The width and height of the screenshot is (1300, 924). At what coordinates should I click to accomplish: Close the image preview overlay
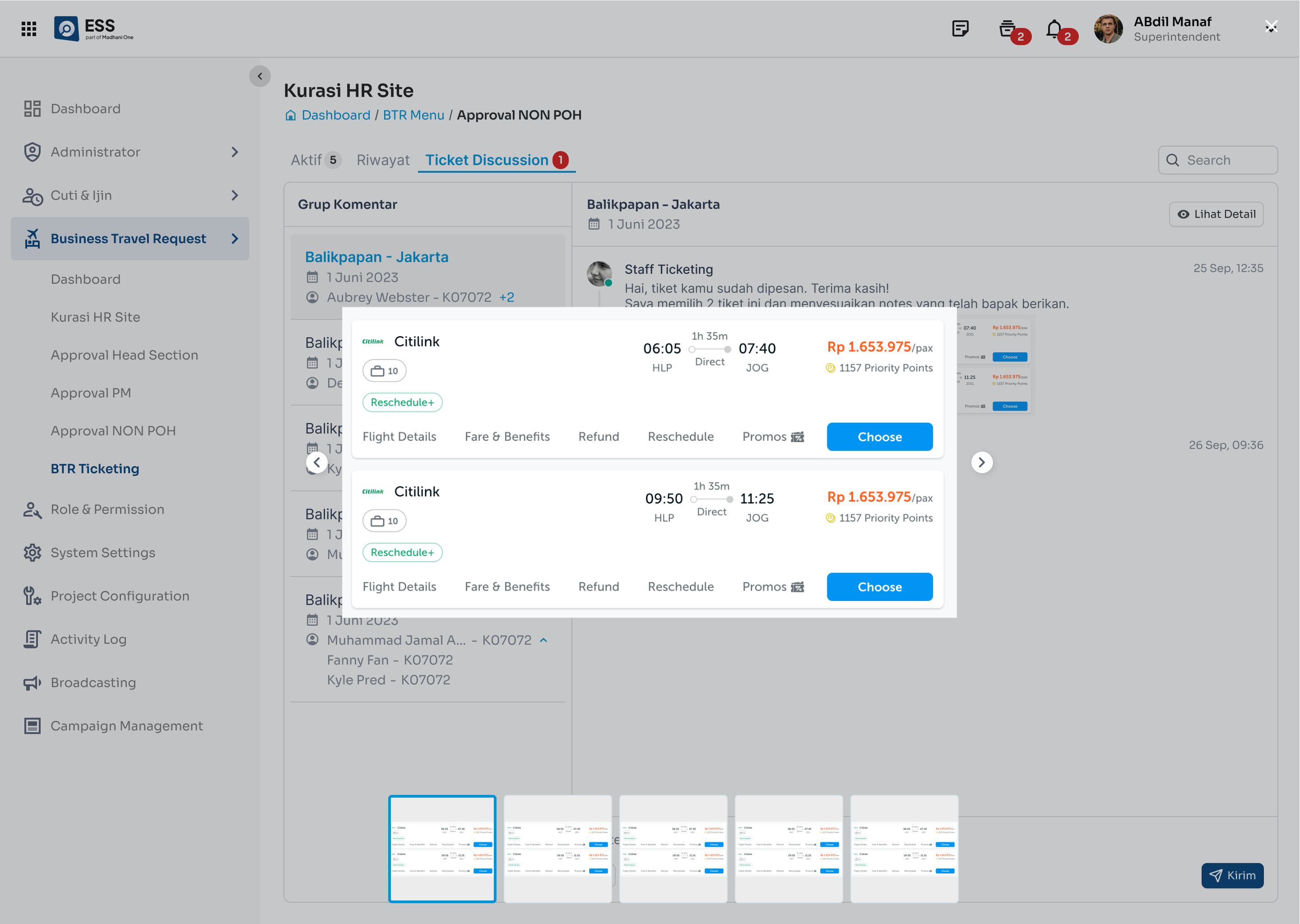tap(1271, 27)
